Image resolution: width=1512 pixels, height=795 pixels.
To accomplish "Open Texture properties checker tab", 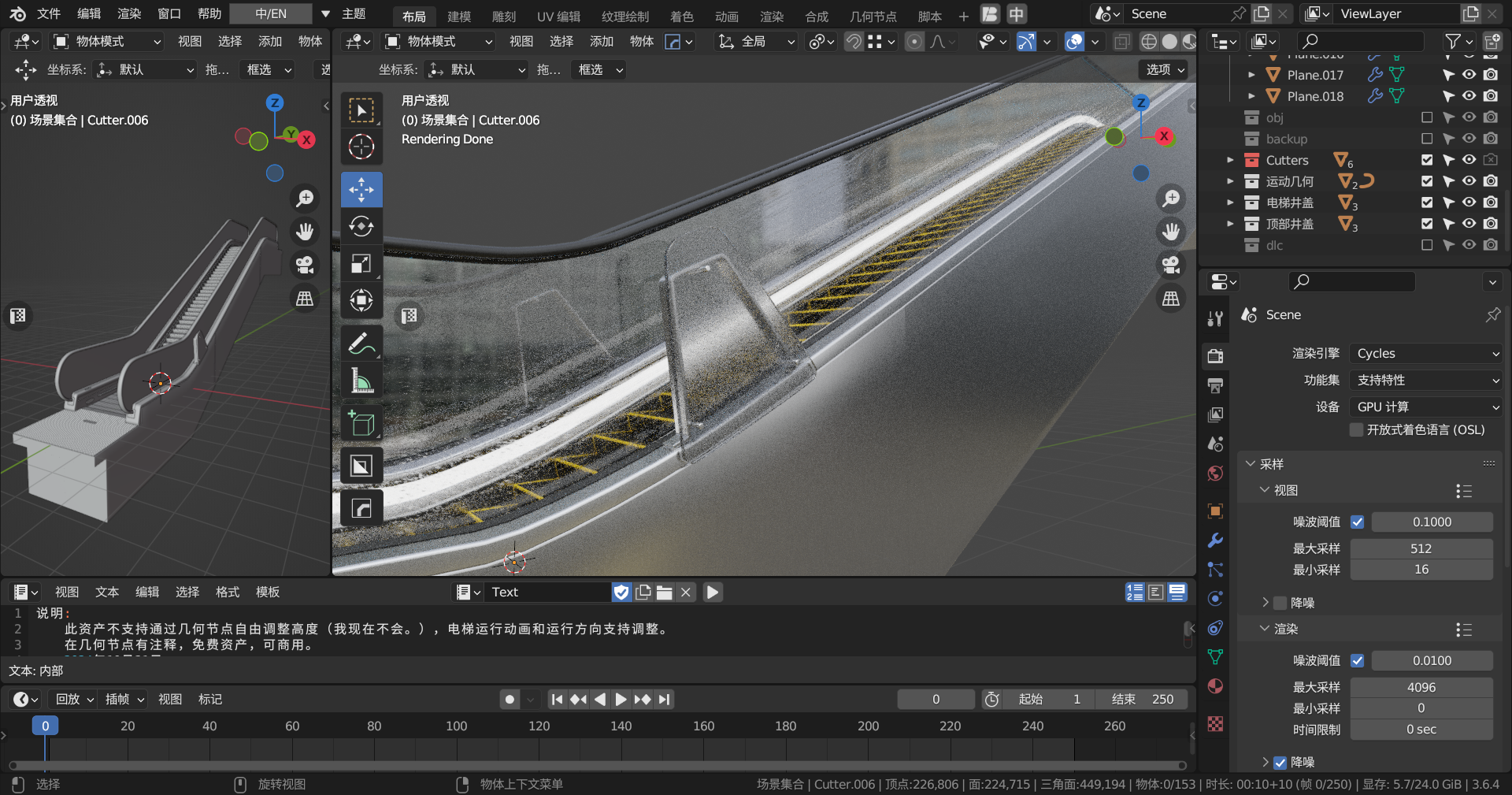I will tap(1215, 723).
